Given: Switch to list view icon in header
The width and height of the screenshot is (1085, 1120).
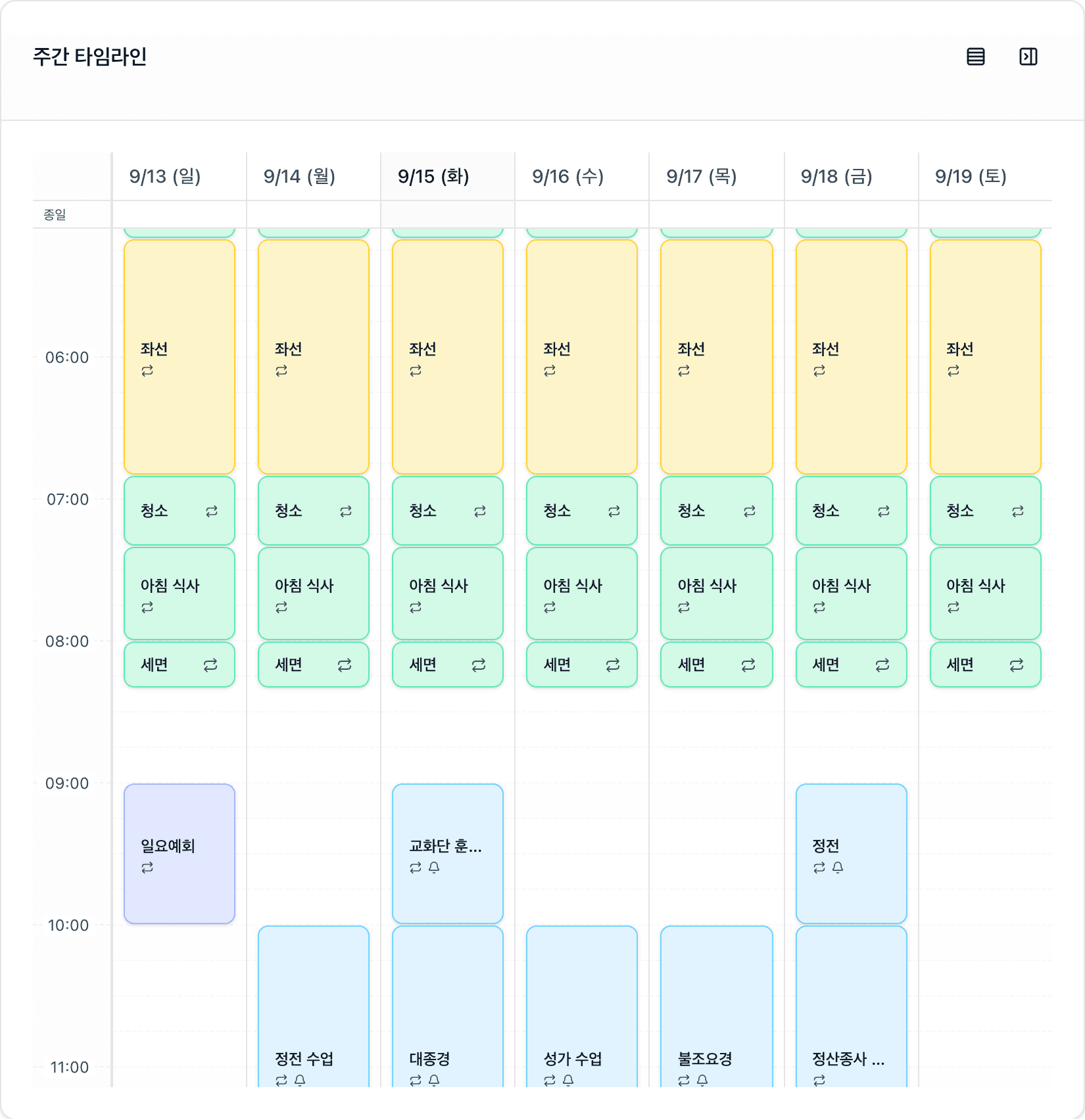Looking at the screenshot, I should pyautogui.click(x=976, y=57).
